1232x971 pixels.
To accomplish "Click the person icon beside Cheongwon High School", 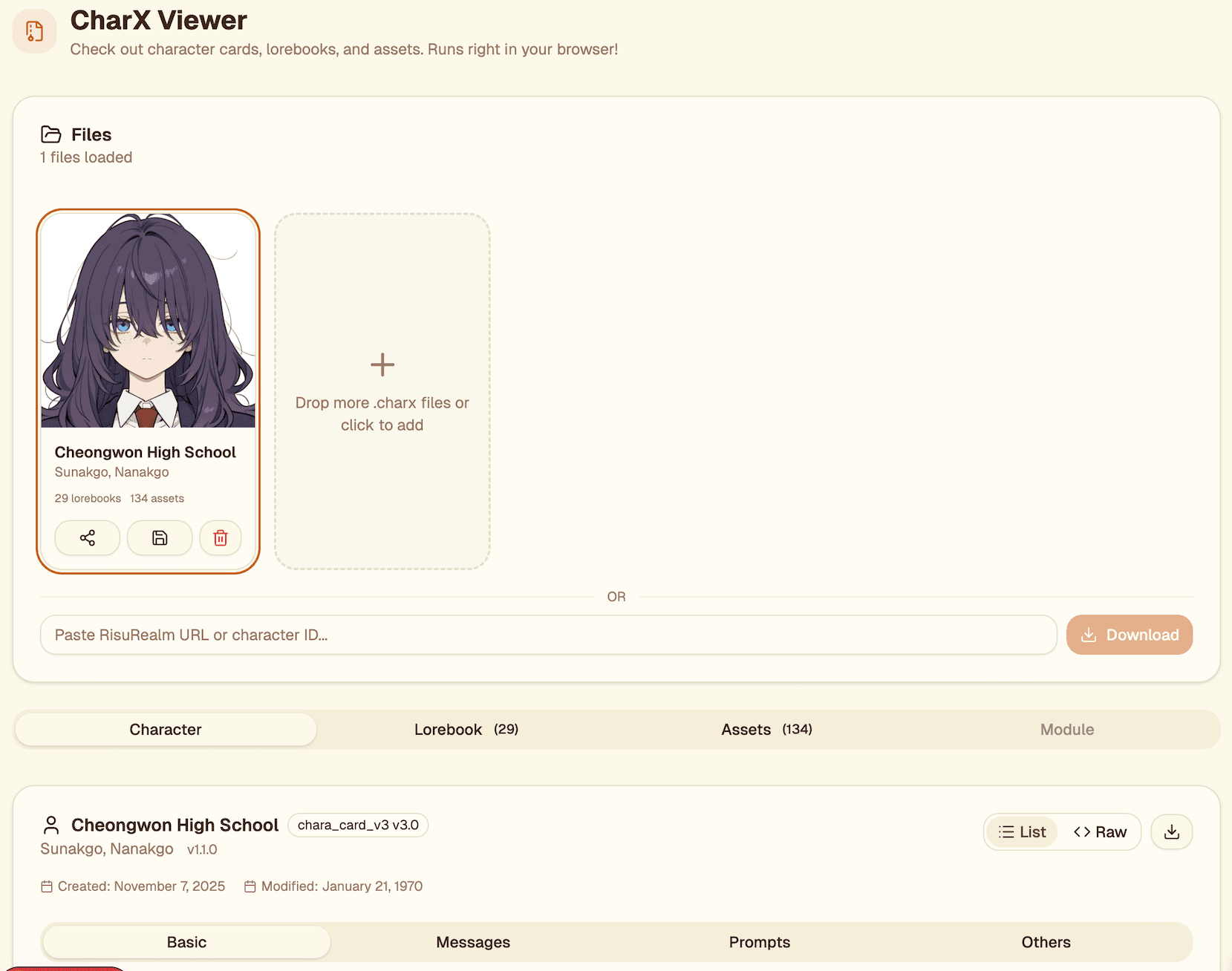I will coord(50,824).
